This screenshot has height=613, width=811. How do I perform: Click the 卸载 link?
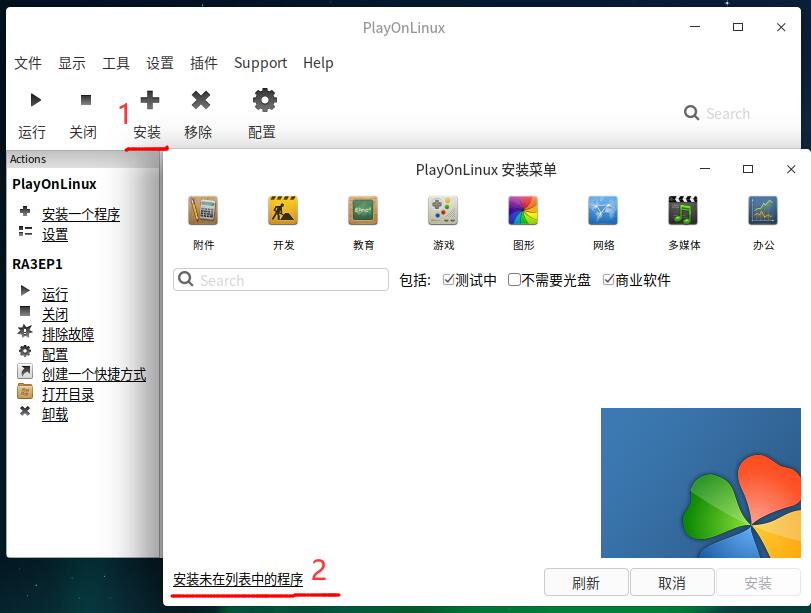click(55, 414)
